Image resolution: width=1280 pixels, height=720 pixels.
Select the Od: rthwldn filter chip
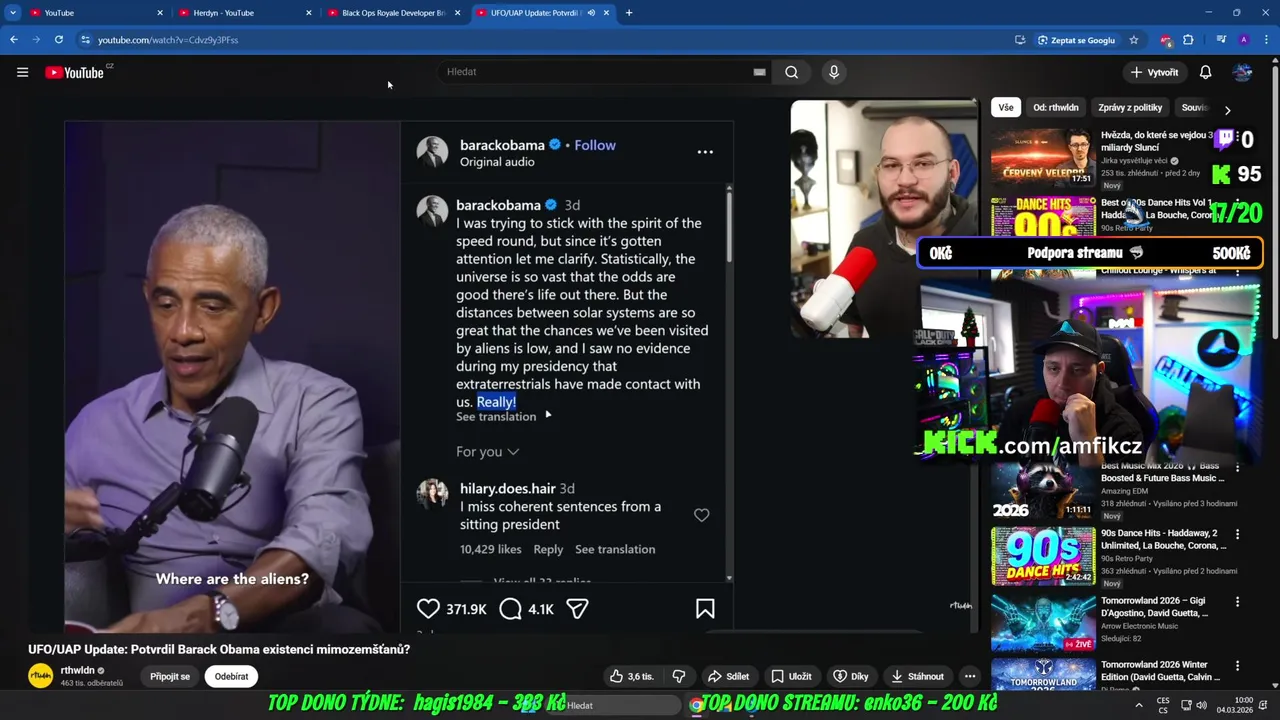1055,108
